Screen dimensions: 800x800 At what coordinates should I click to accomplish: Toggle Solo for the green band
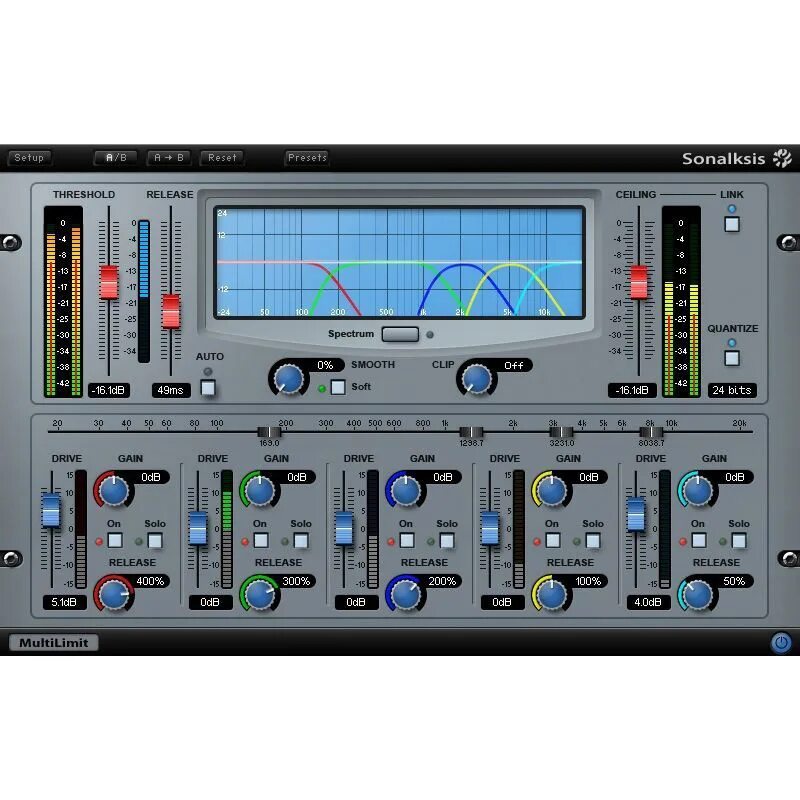point(301,540)
